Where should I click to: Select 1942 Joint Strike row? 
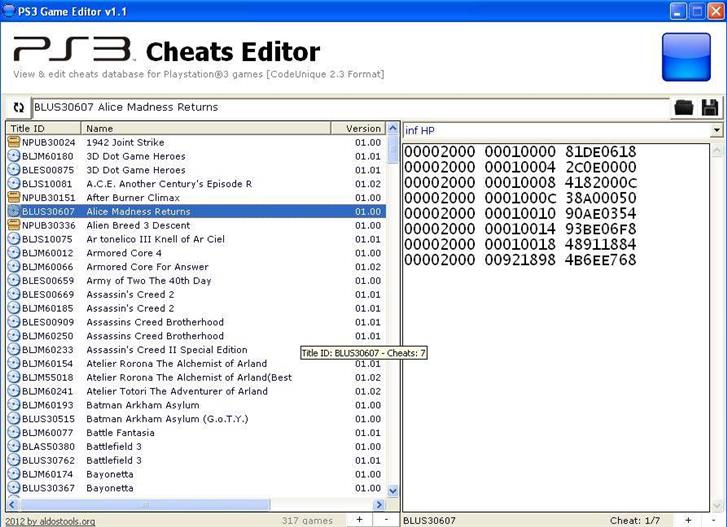click(196, 142)
